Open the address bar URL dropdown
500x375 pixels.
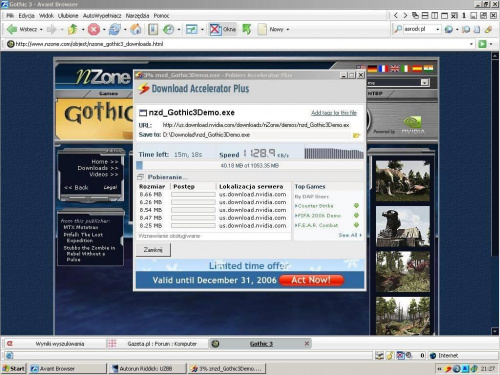click(471, 44)
